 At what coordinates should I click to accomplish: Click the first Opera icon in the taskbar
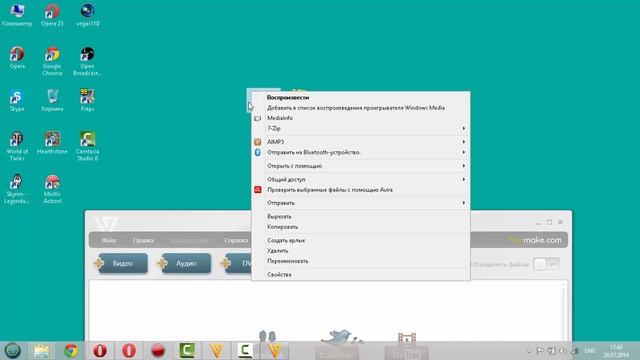pos(100,351)
